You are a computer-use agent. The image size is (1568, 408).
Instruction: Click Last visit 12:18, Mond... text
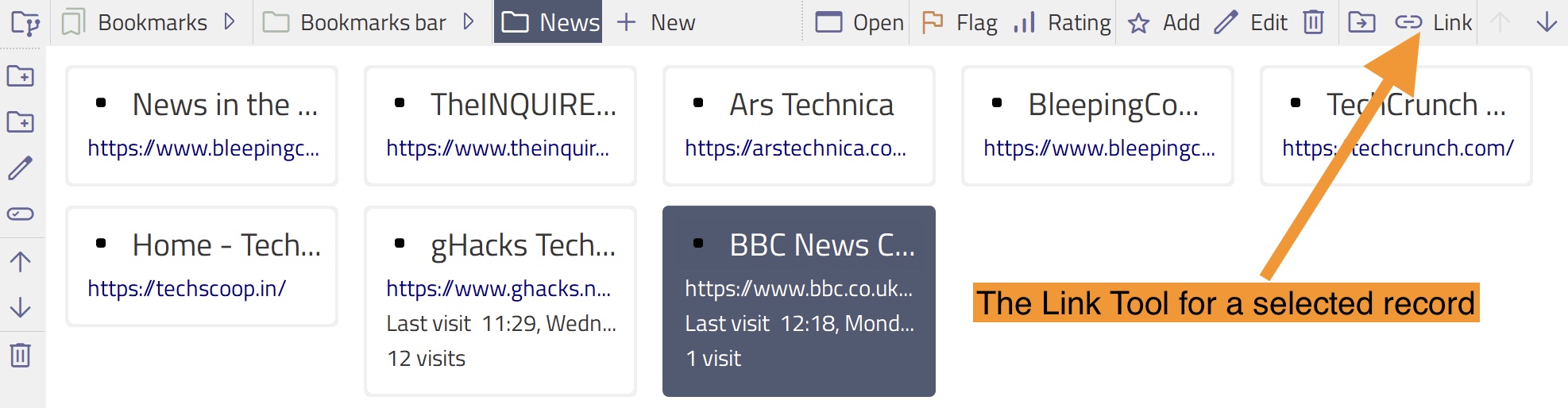800,324
